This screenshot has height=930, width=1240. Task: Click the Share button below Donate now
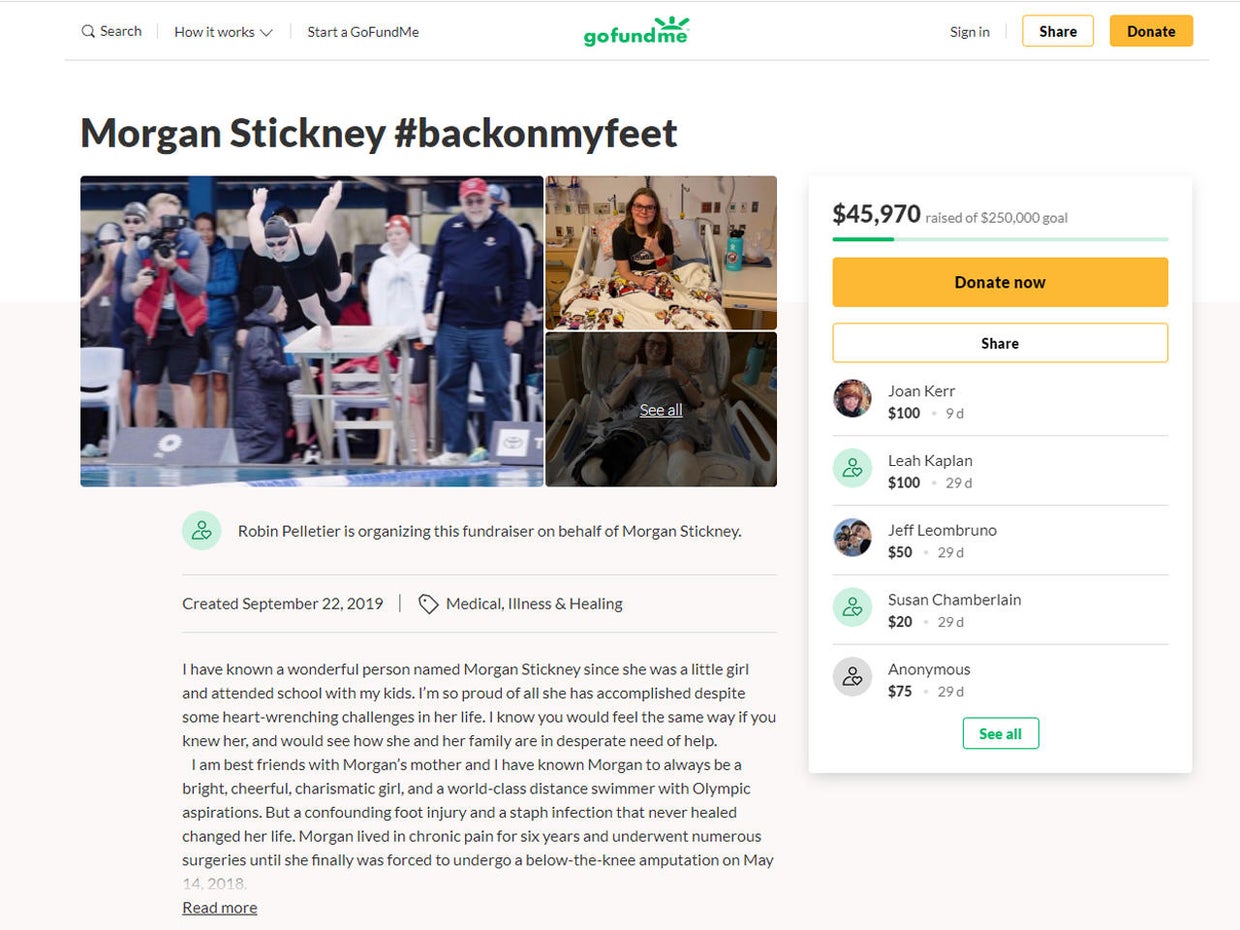click(1000, 342)
